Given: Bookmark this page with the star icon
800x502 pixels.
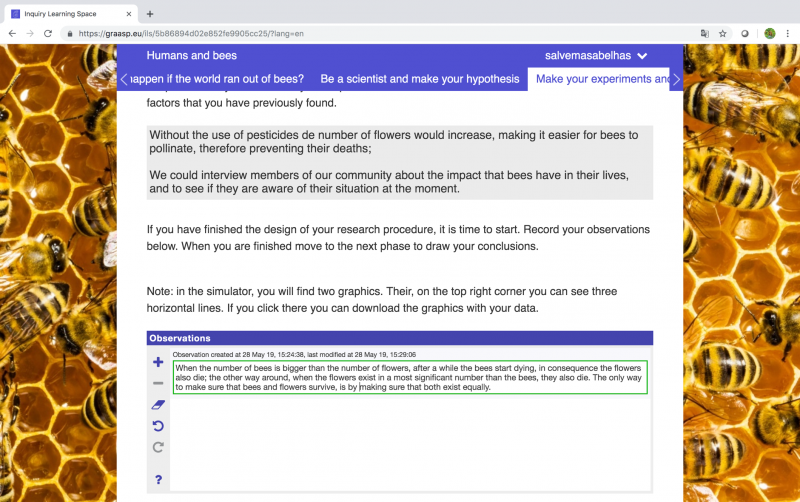Looking at the screenshot, I should click(722, 34).
